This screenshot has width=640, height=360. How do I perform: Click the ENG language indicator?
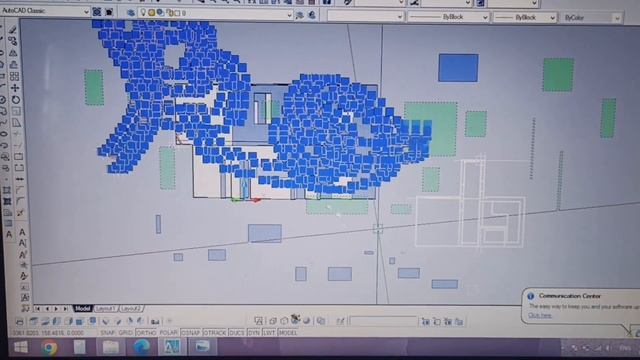pos(625,348)
